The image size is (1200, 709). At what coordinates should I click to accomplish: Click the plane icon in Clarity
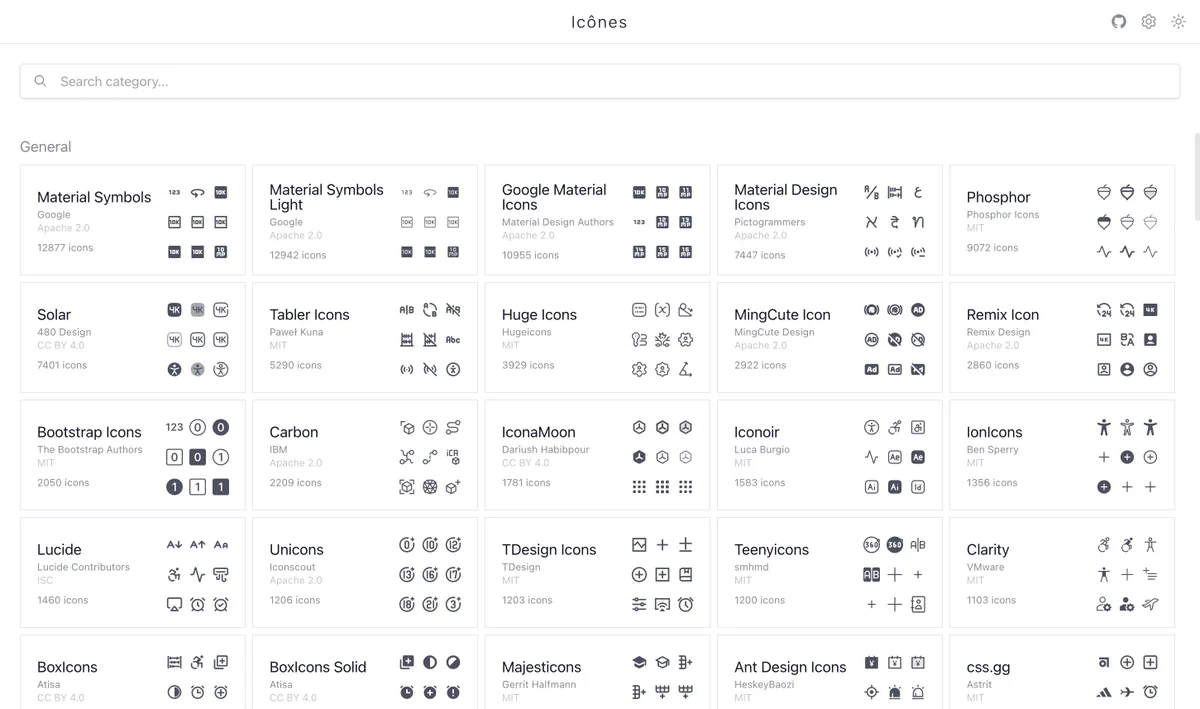click(x=1150, y=604)
